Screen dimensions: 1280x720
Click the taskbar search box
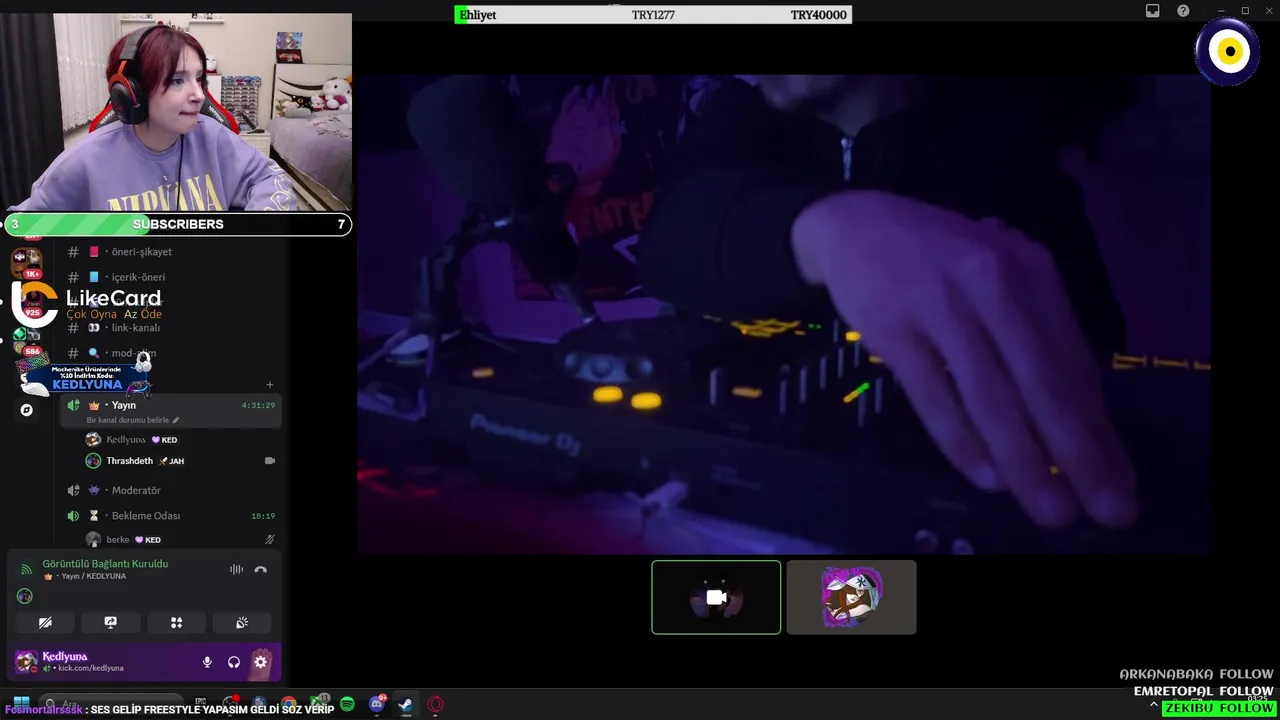[x=110, y=704]
